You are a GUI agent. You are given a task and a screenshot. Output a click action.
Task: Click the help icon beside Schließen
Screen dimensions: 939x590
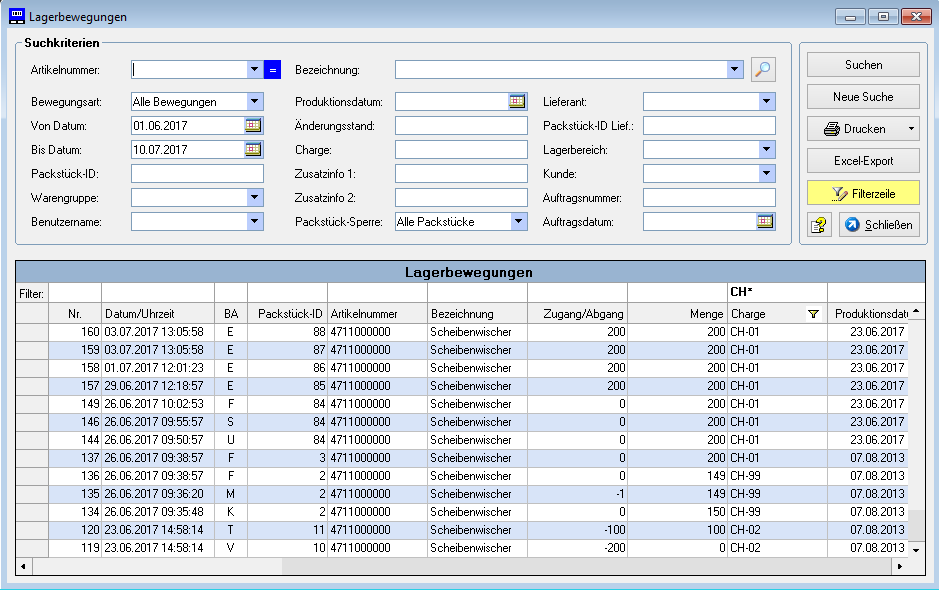coord(820,225)
